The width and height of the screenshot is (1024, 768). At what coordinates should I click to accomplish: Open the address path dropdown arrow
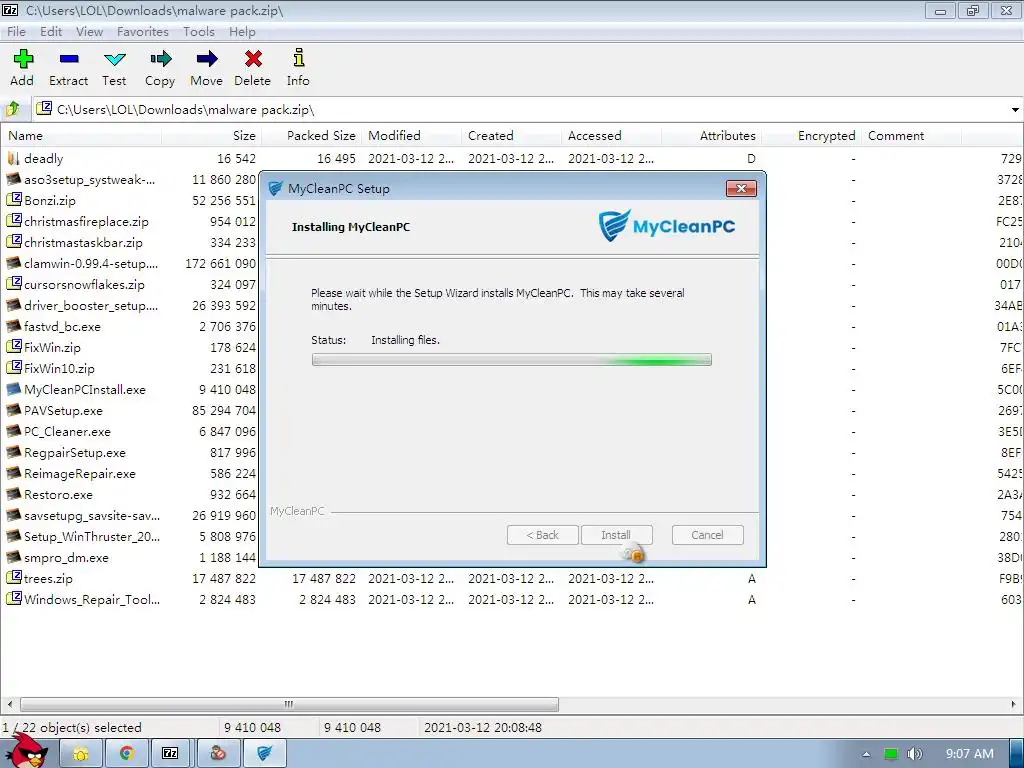1015,109
